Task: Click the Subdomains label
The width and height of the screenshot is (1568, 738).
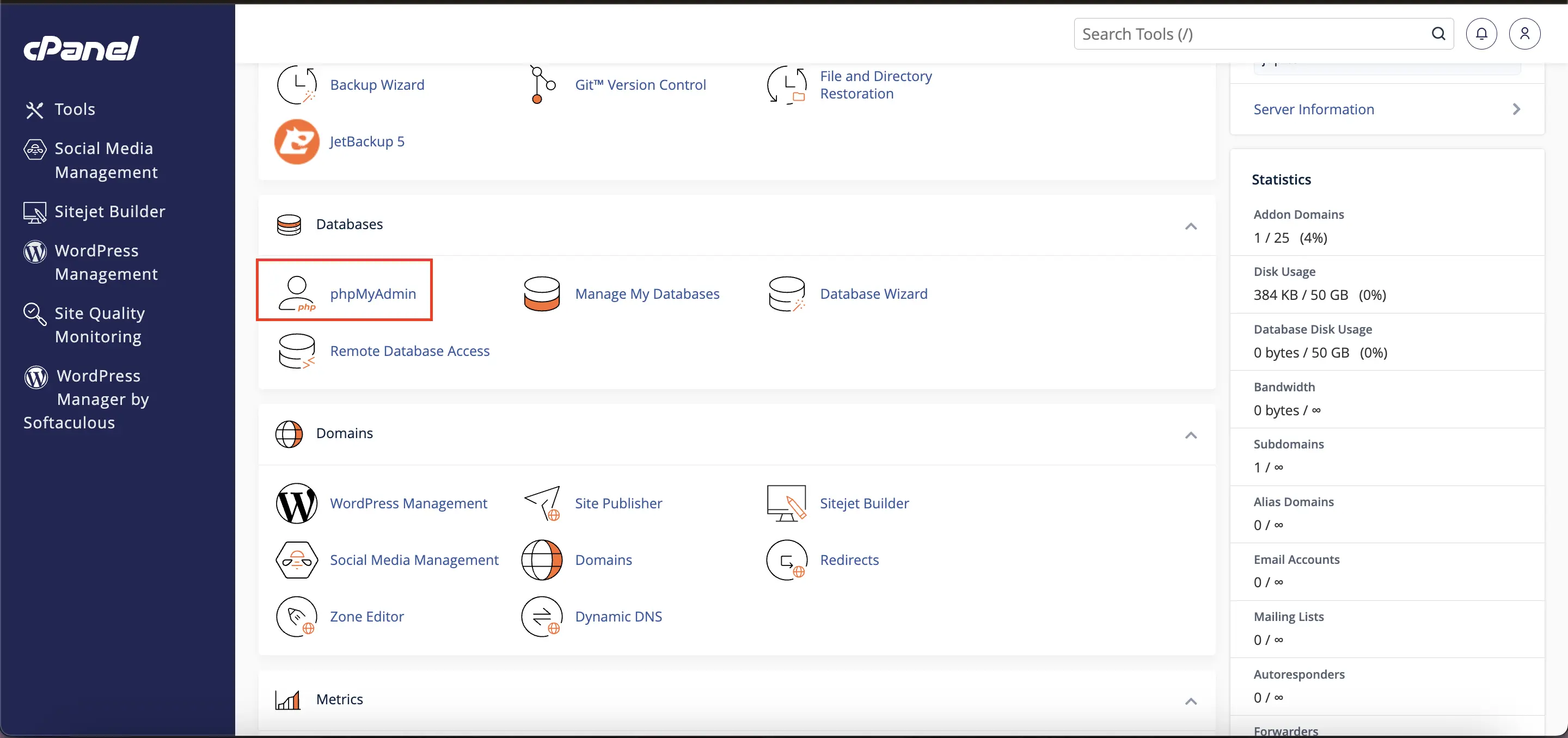Action: [1289, 444]
